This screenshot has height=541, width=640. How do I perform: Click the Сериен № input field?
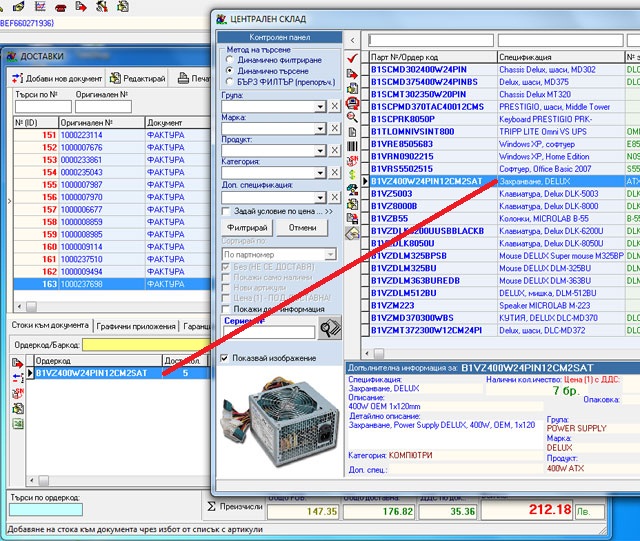269,332
